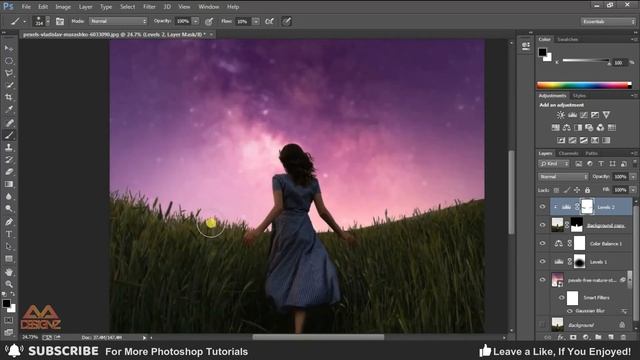Select the Blur tool
Image resolution: width=640 pixels, height=360 pixels.
click(x=9, y=196)
